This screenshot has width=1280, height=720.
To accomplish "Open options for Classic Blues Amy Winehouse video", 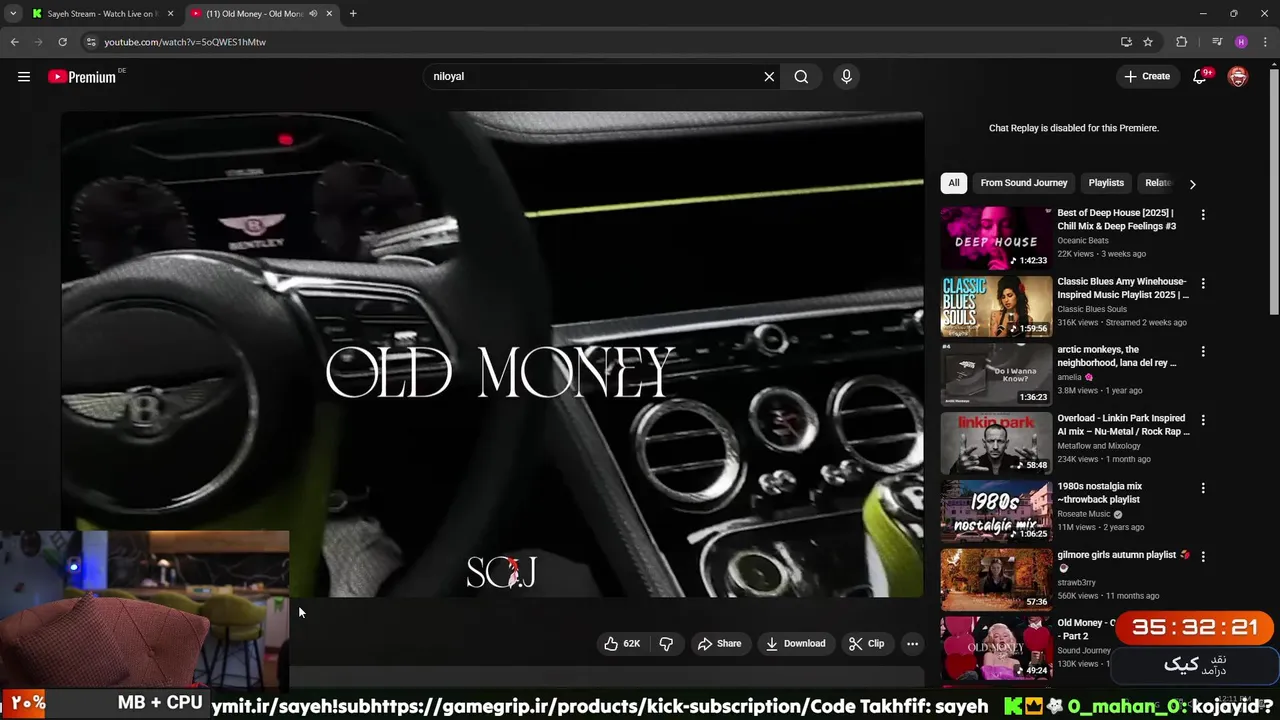I will click(1203, 284).
